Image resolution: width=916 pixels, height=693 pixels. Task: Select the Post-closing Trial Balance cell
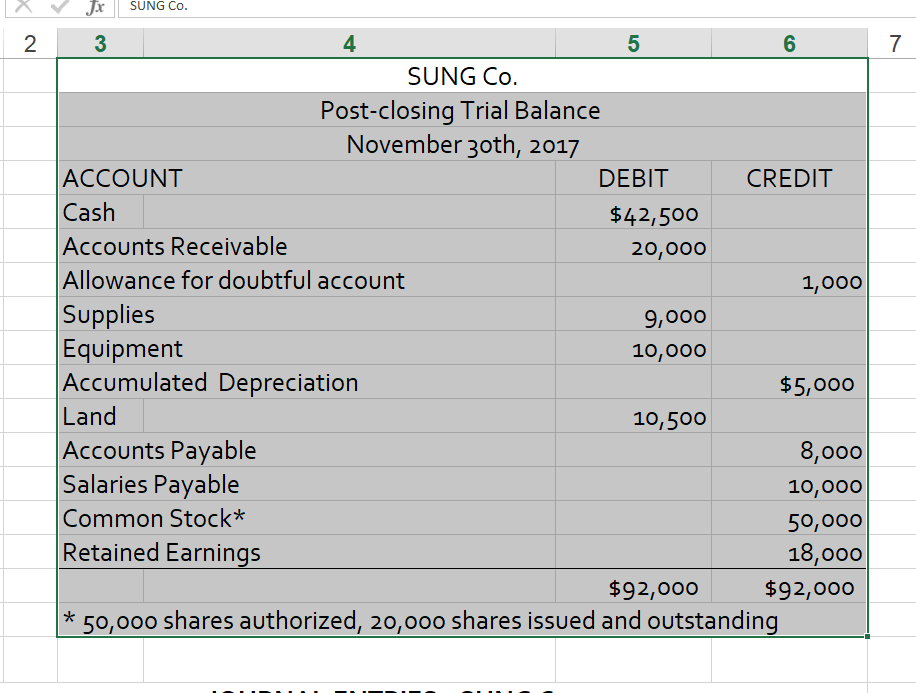pyautogui.click(x=462, y=110)
